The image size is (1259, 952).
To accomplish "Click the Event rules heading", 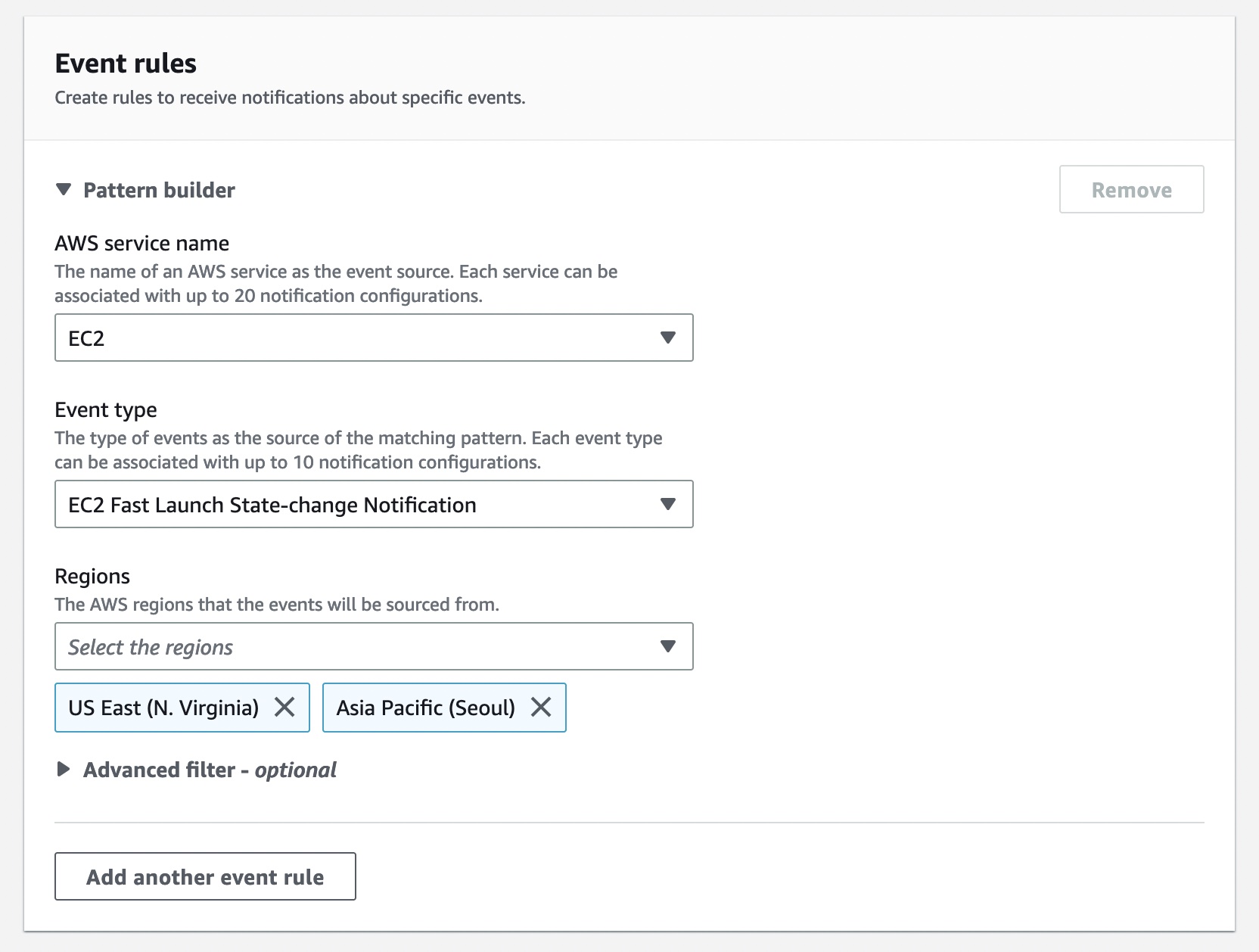I will (126, 64).
